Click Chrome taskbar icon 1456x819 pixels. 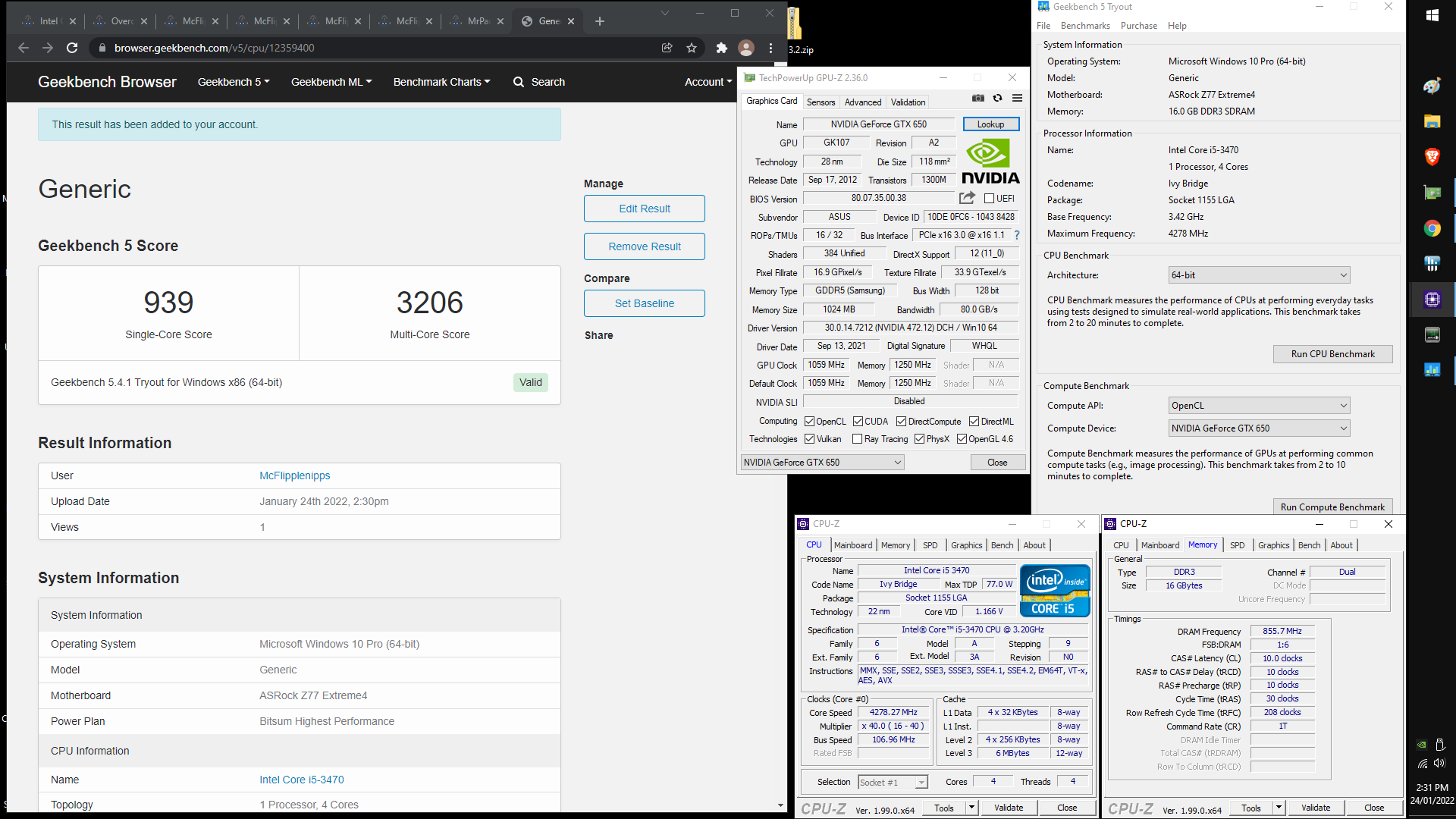click(x=1432, y=228)
